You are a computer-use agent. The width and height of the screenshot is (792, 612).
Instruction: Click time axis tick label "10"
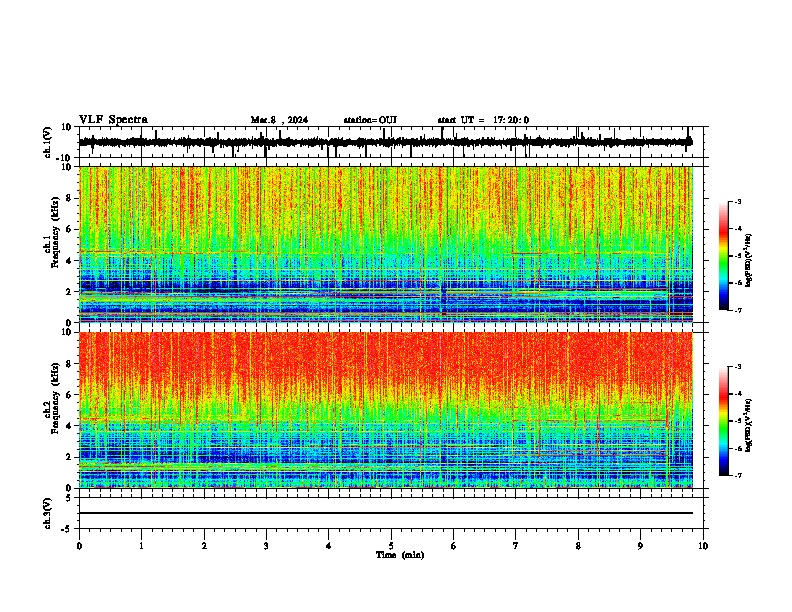pos(703,546)
